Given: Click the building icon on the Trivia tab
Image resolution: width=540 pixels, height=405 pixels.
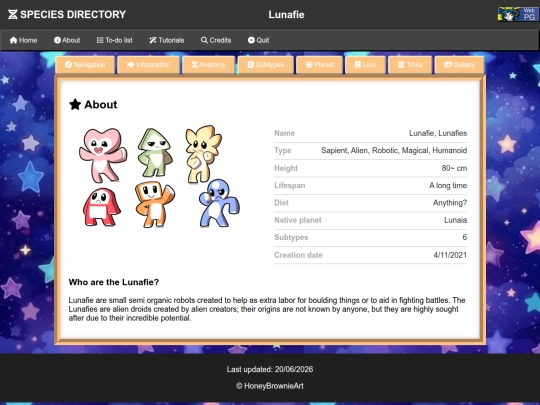Looking at the screenshot, I should pos(401,64).
